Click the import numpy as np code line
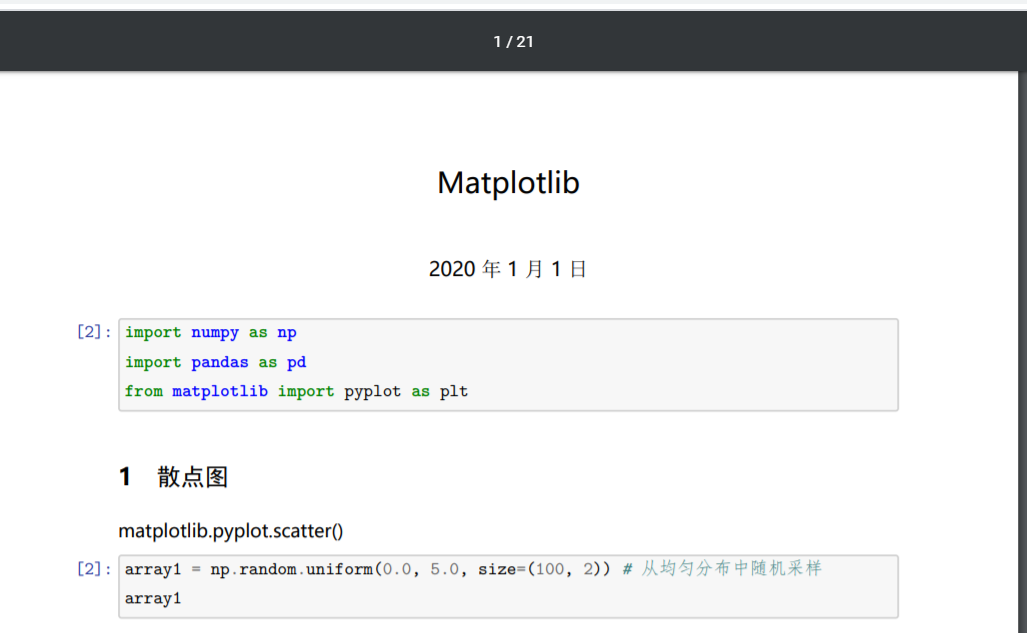1027x633 pixels. click(210, 332)
